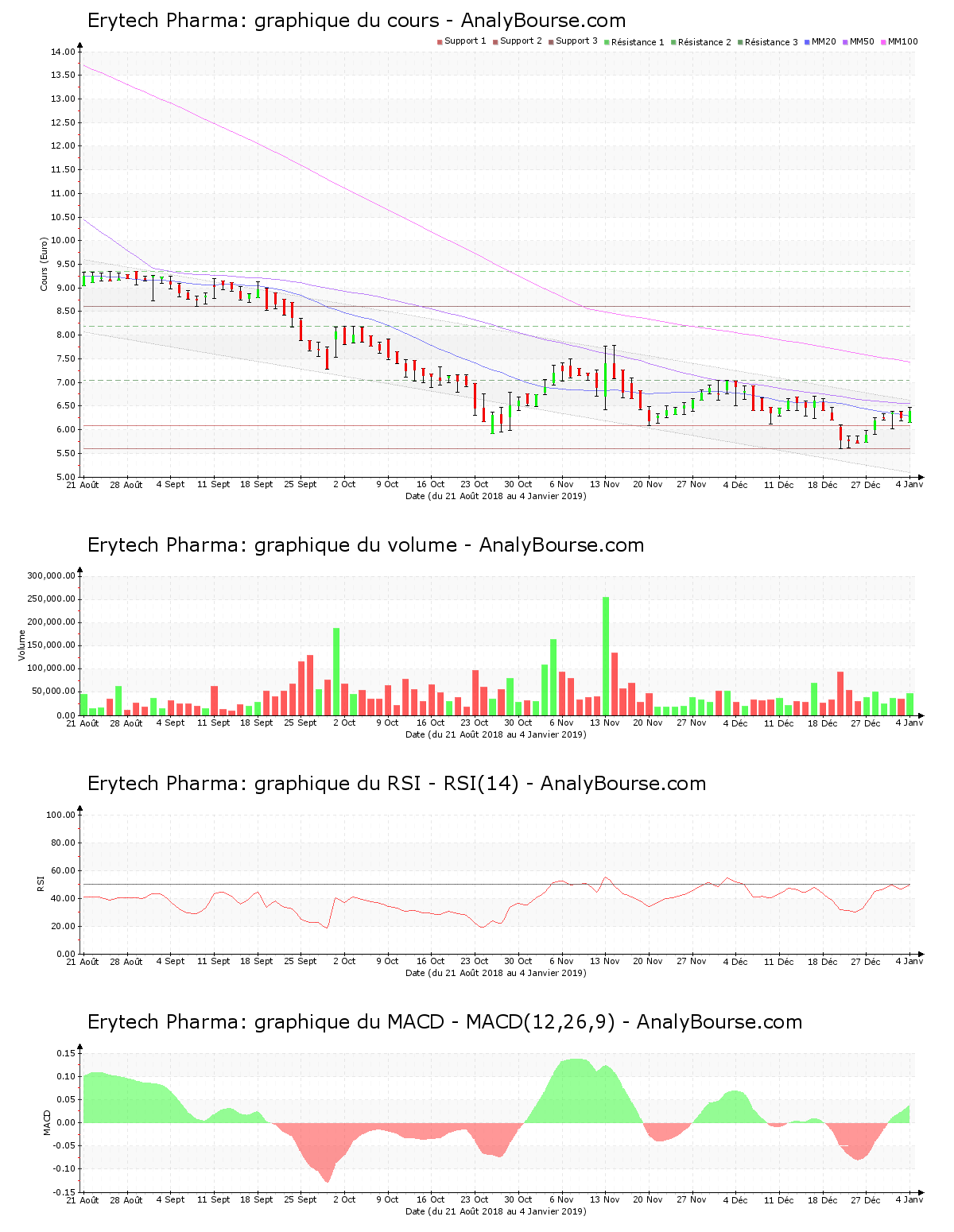Image resolution: width=954 pixels, height=1232 pixels.
Task: Click the 'Volume' vertical axis label
Action: pyautogui.click(x=22, y=645)
